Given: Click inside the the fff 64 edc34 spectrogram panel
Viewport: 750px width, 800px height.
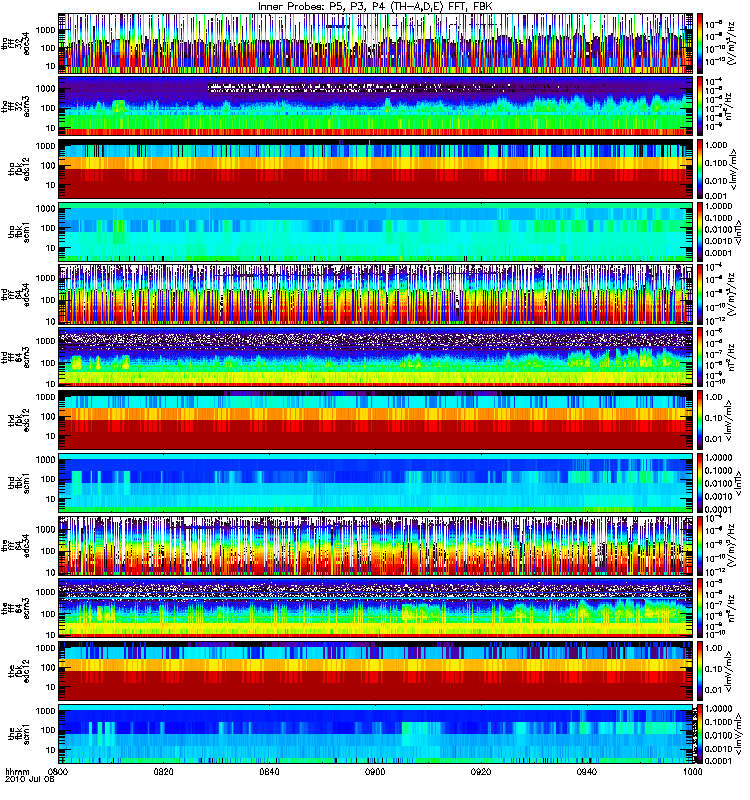Looking at the screenshot, I should [x=375, y=545].
